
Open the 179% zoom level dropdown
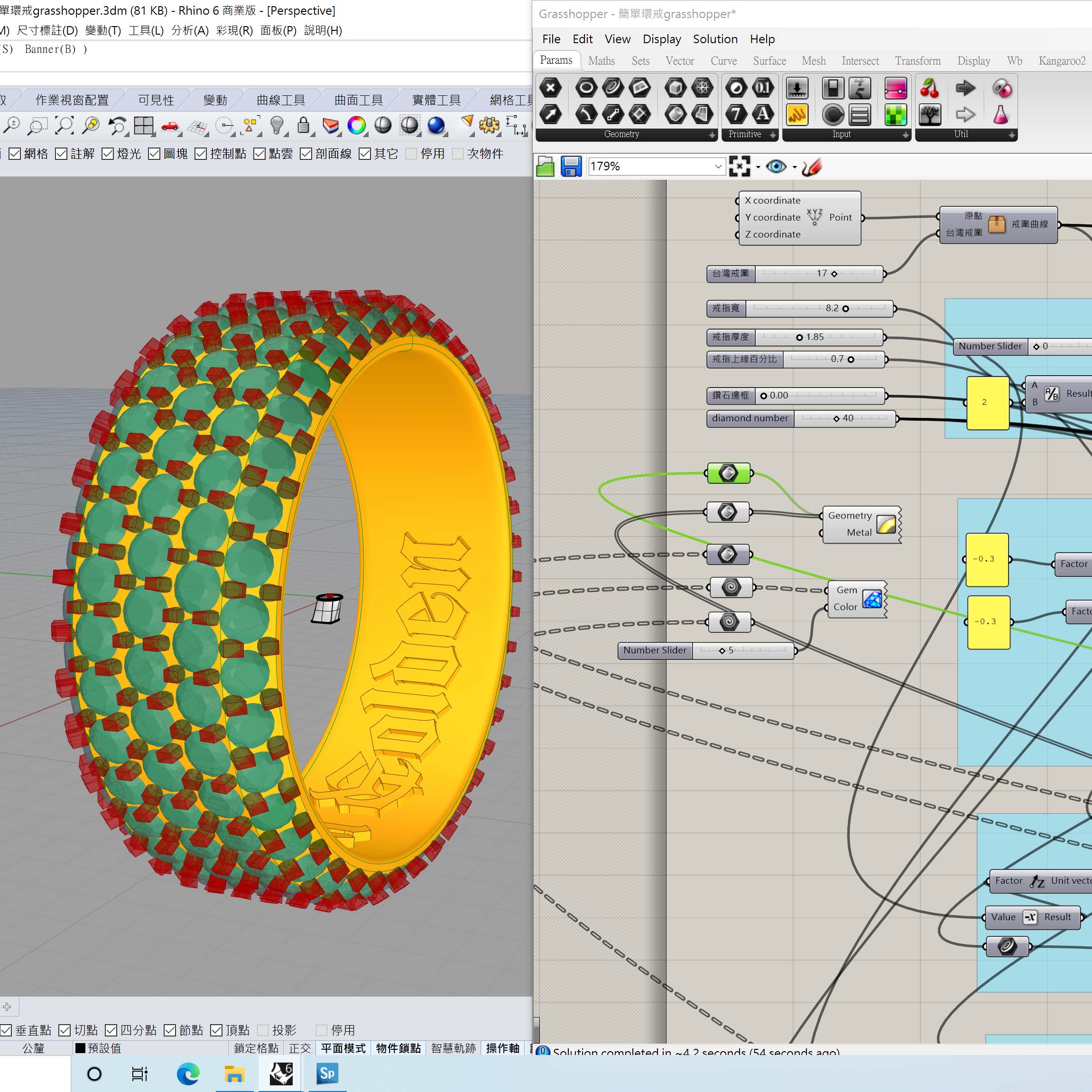point(718,167)
